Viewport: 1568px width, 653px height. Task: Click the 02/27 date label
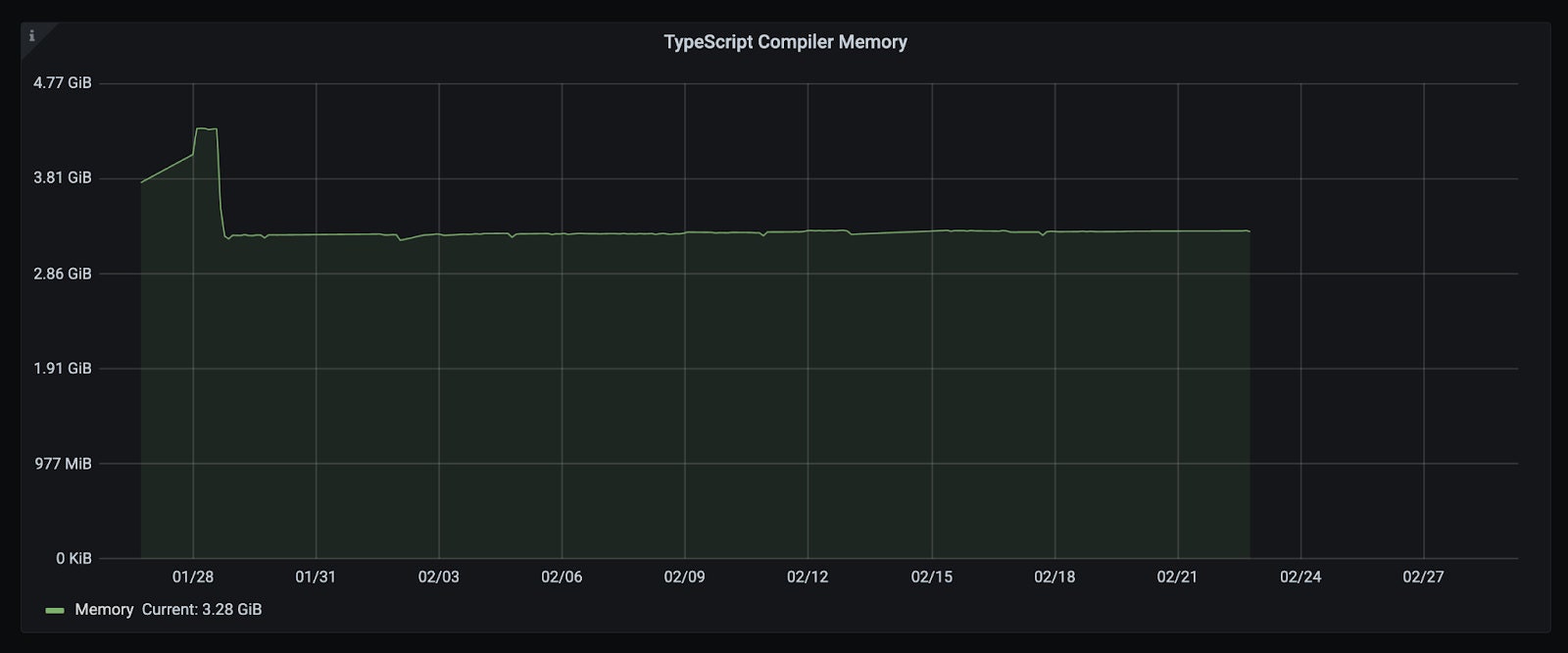coord(1423,577)
